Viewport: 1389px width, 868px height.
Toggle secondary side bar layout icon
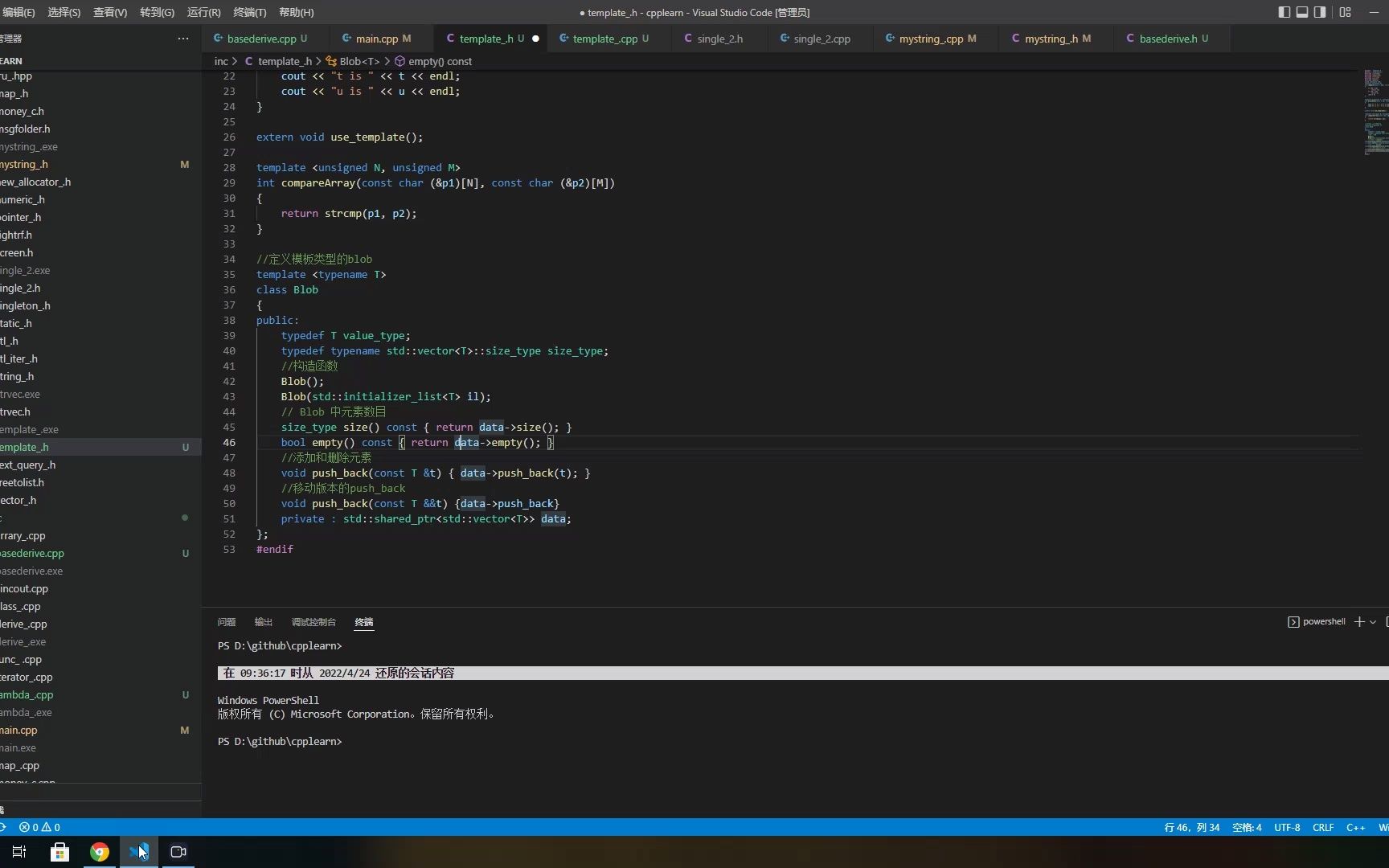pyautogui.click(x=1320, y=12)
